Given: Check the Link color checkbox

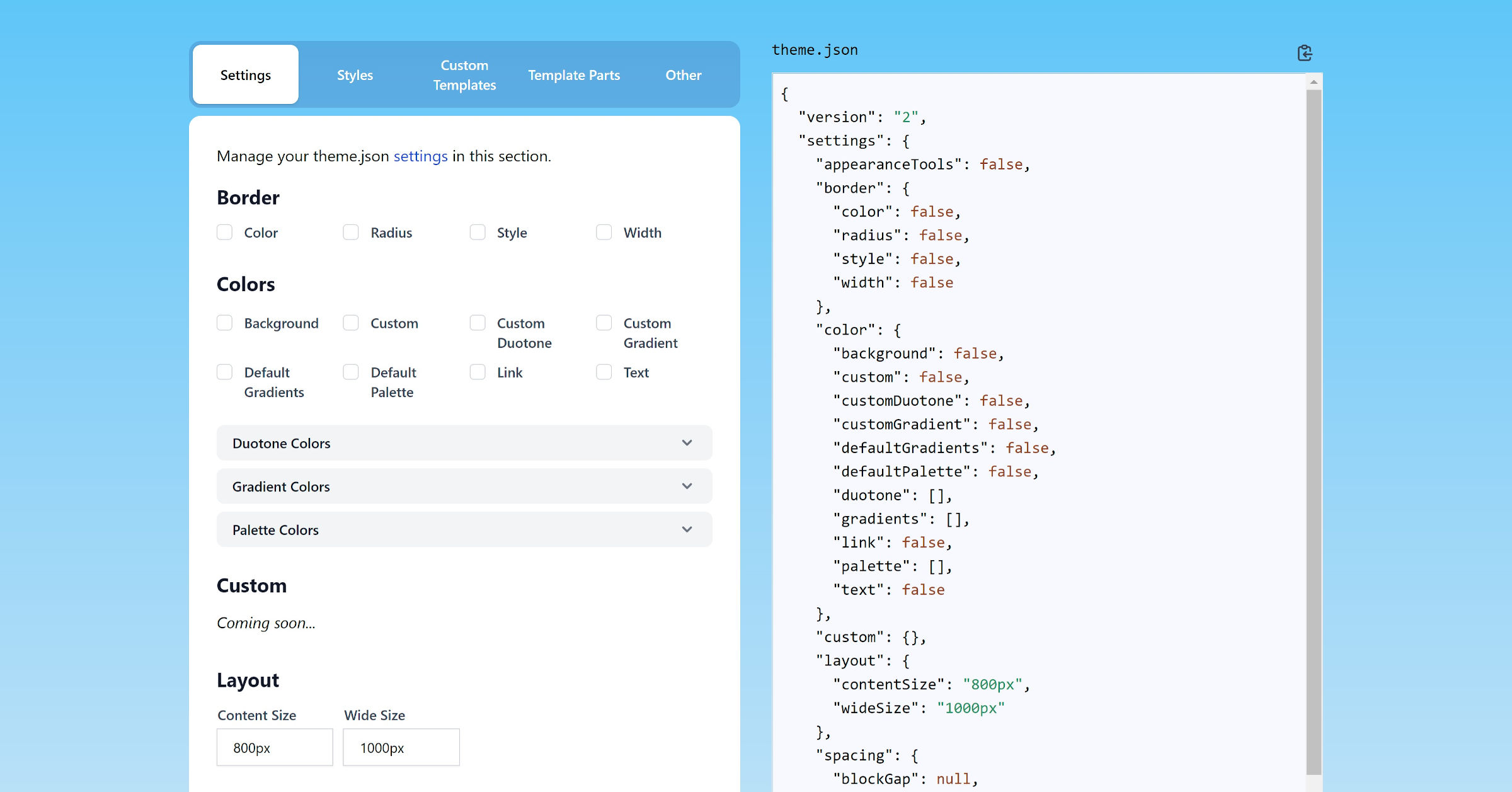Looking at the screenshot, I should pyautogui.click(x=477, y=372).
